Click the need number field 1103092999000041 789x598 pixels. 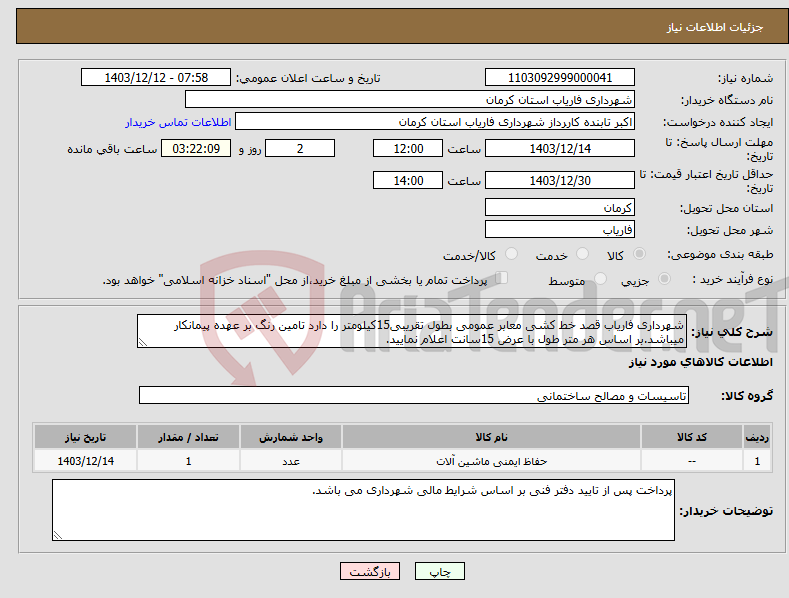click(560, 78)
